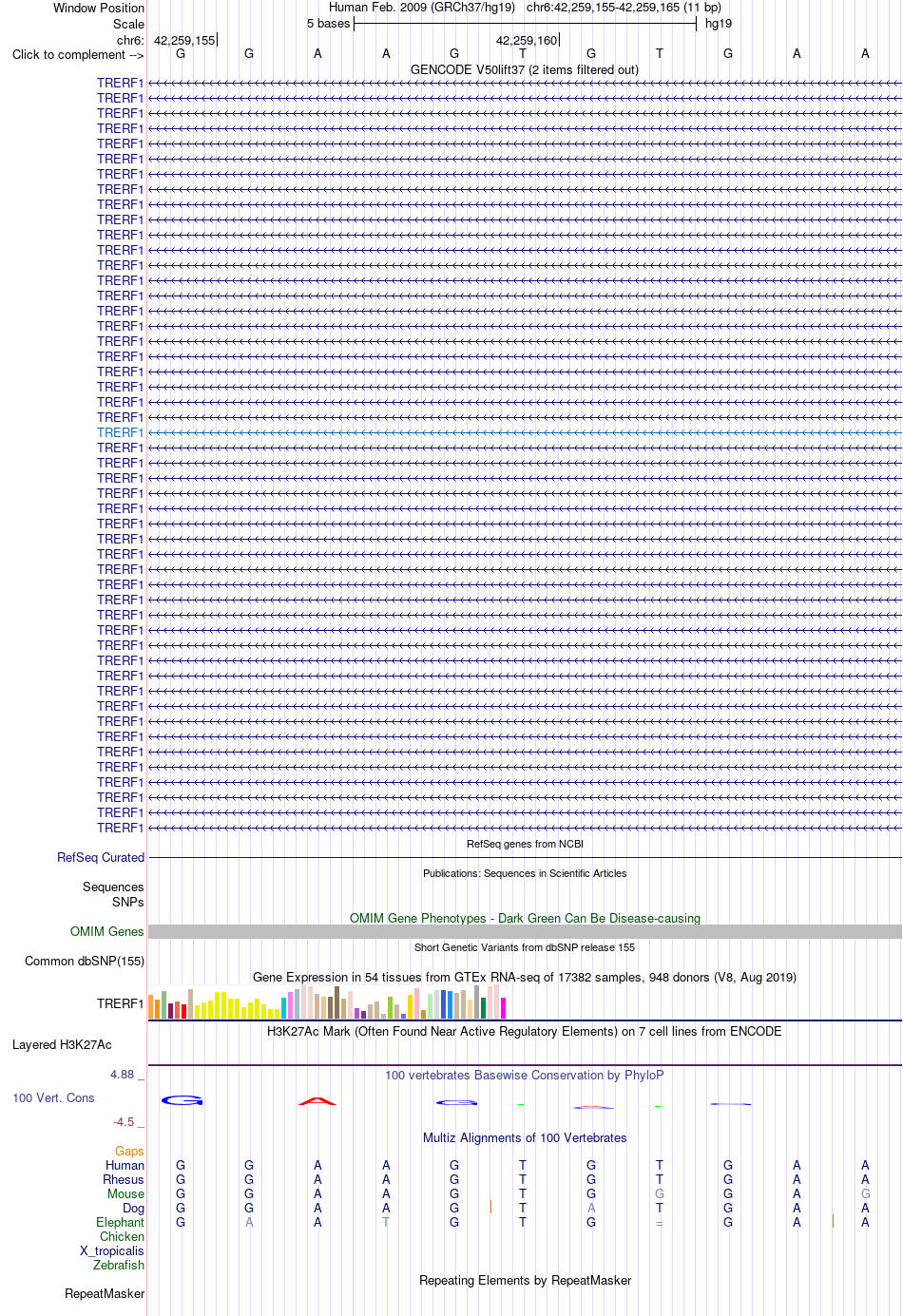Click 'Short Genetic Variants from dbSNP release 155'
The width and height of the screenshot is (903, 1316).
click(525, 947)
